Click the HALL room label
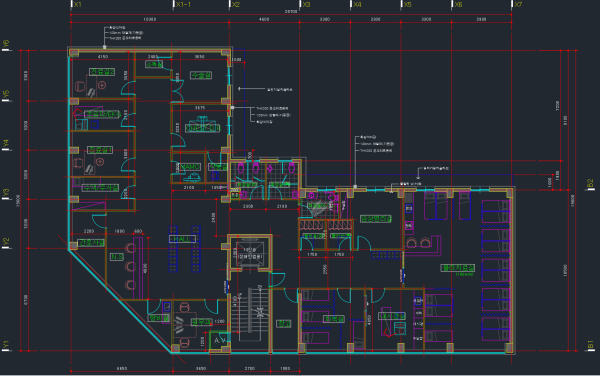Viewport: 600px width, 376px height. [183, 239]
